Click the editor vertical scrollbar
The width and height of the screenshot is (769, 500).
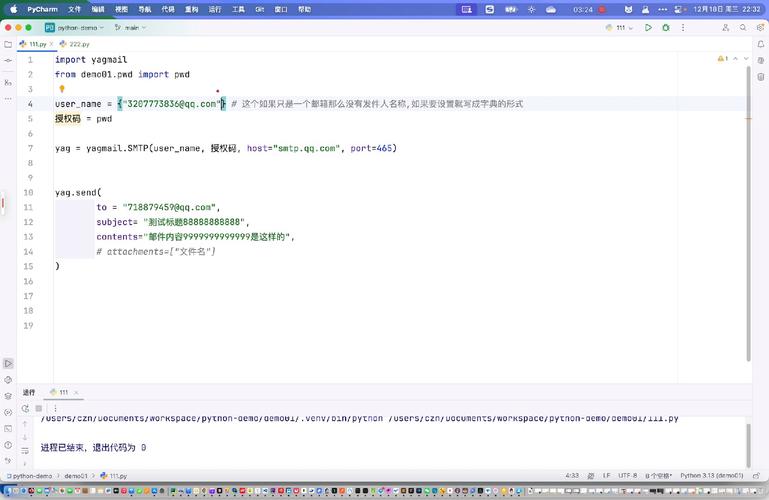click(749, 200)
